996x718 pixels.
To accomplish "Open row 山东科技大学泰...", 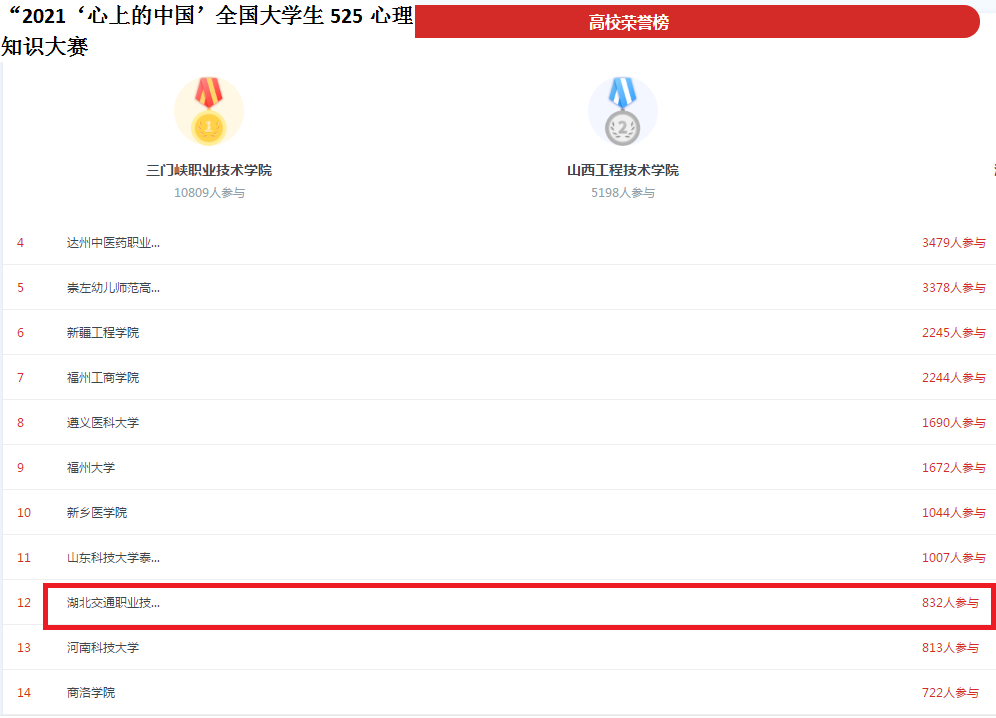I will pyautogui.click(x=499, y=558).
